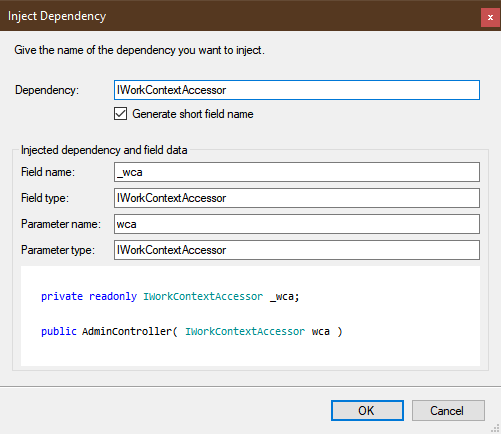Click the Cancel button

448,411
